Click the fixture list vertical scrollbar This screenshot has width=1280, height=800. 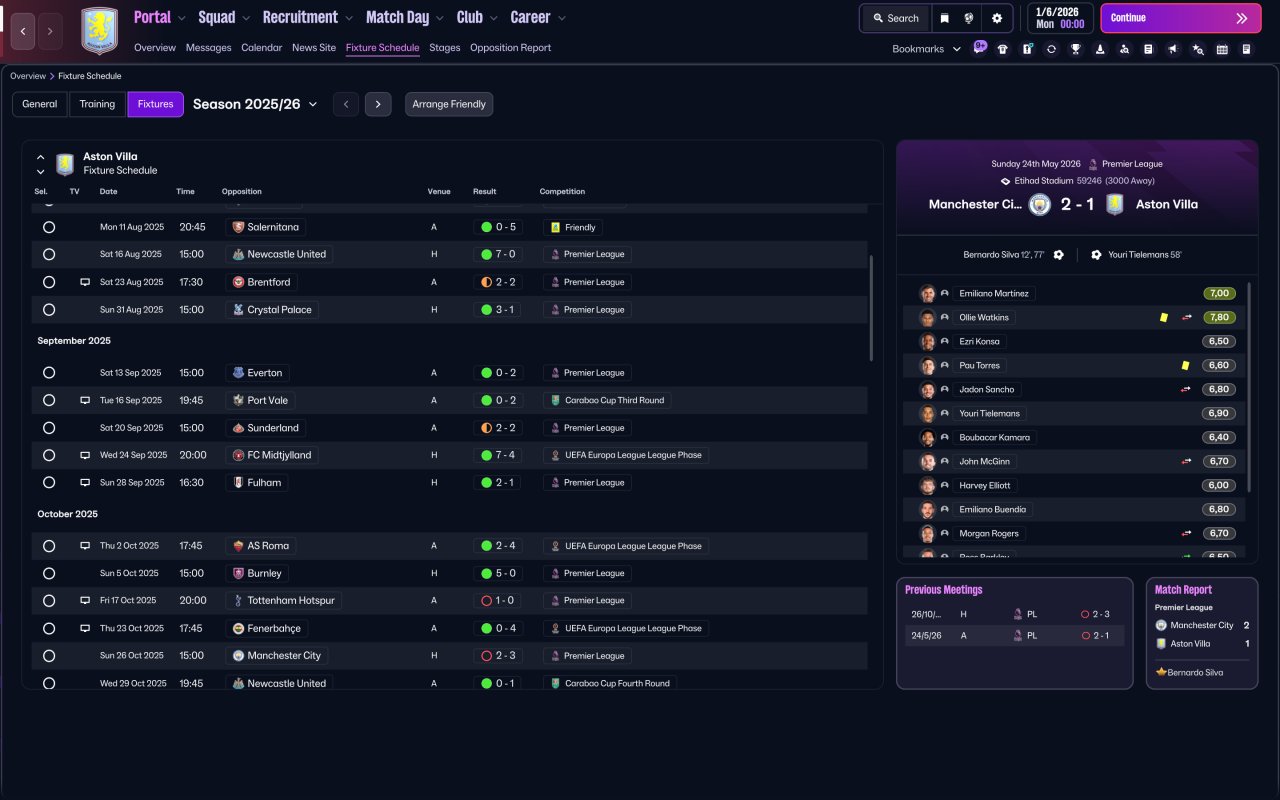871,308
